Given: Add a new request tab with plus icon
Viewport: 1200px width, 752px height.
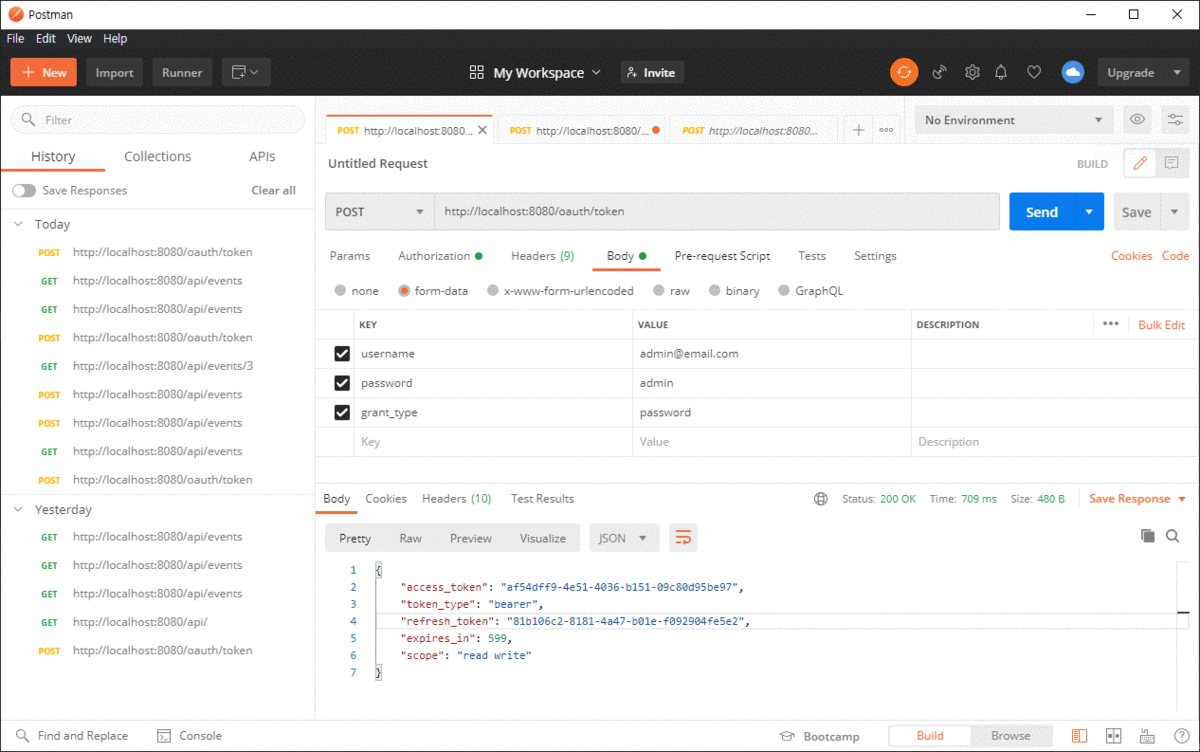Looking at the screenshot, I should pyautogui.click(x=858, y=130).
